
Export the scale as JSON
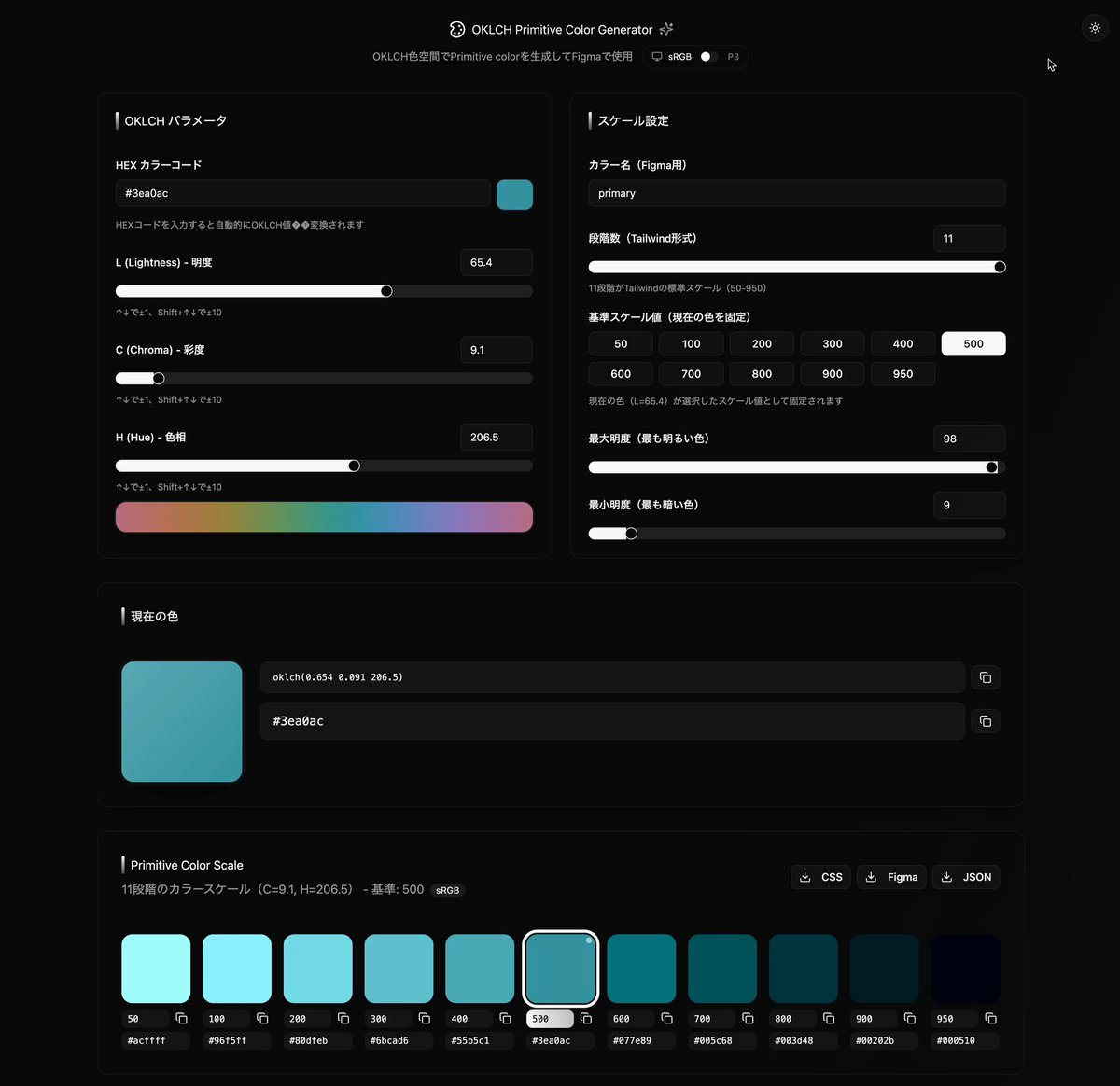pyautogui.click(x=966, y=877)
